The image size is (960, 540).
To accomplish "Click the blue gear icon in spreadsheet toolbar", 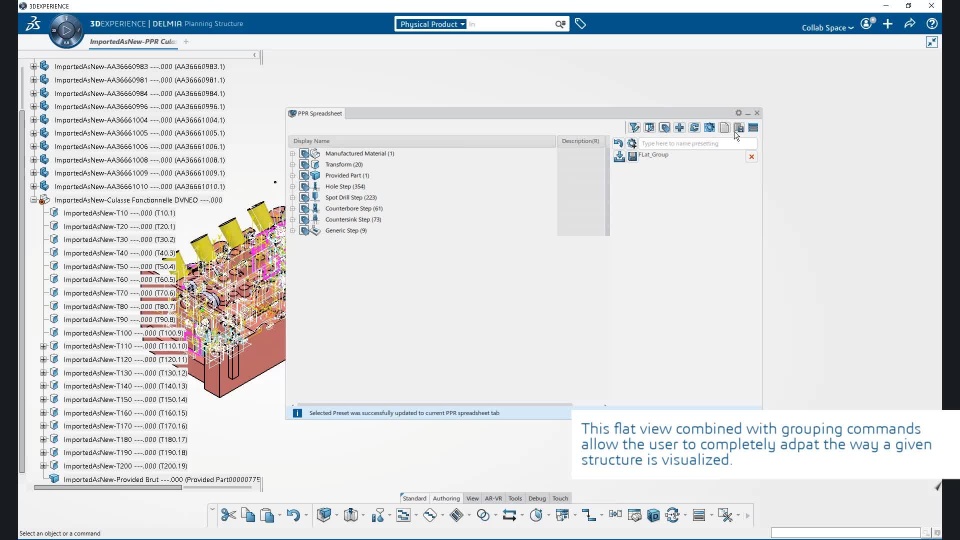I will coord(709,127).
